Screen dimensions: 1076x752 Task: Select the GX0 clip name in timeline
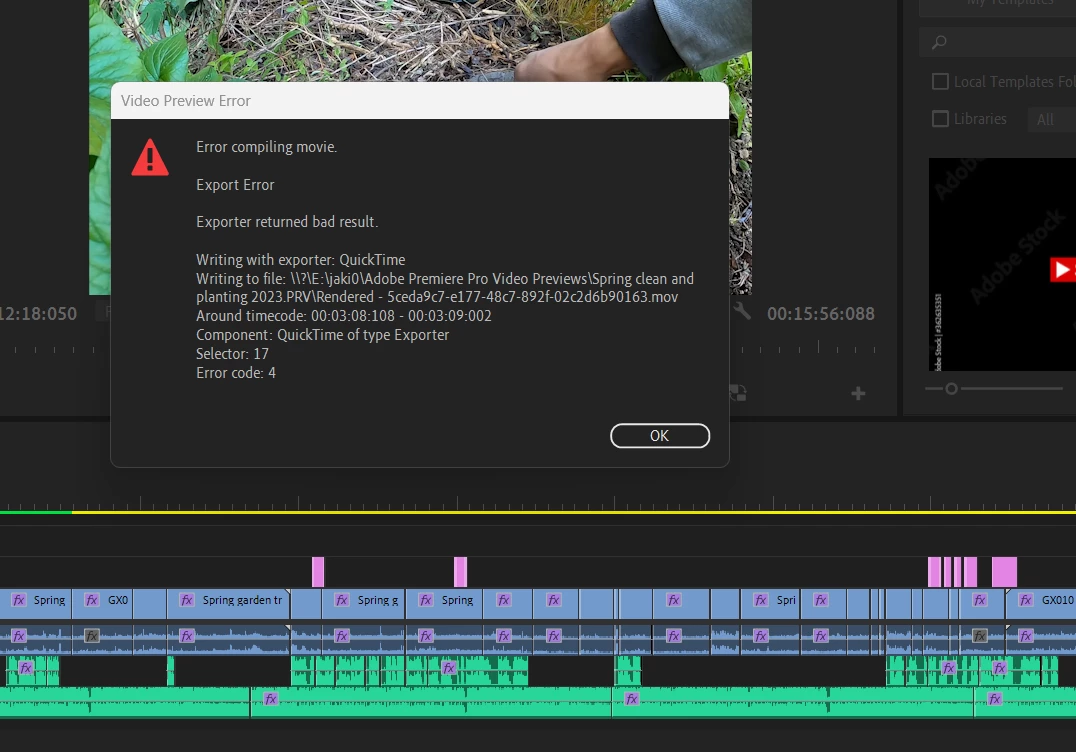click(x=118, y=600)
